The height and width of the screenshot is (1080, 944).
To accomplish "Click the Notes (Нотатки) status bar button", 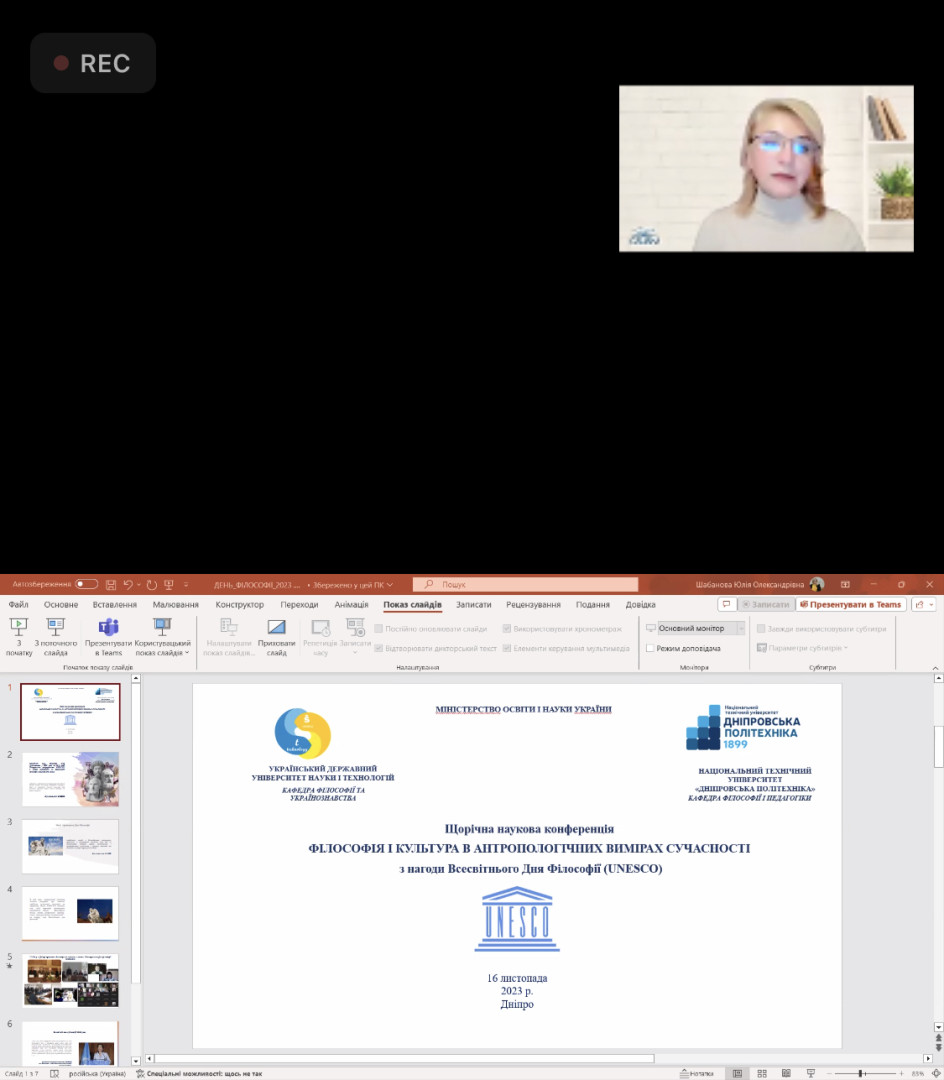I will [x=697, y=1073].
